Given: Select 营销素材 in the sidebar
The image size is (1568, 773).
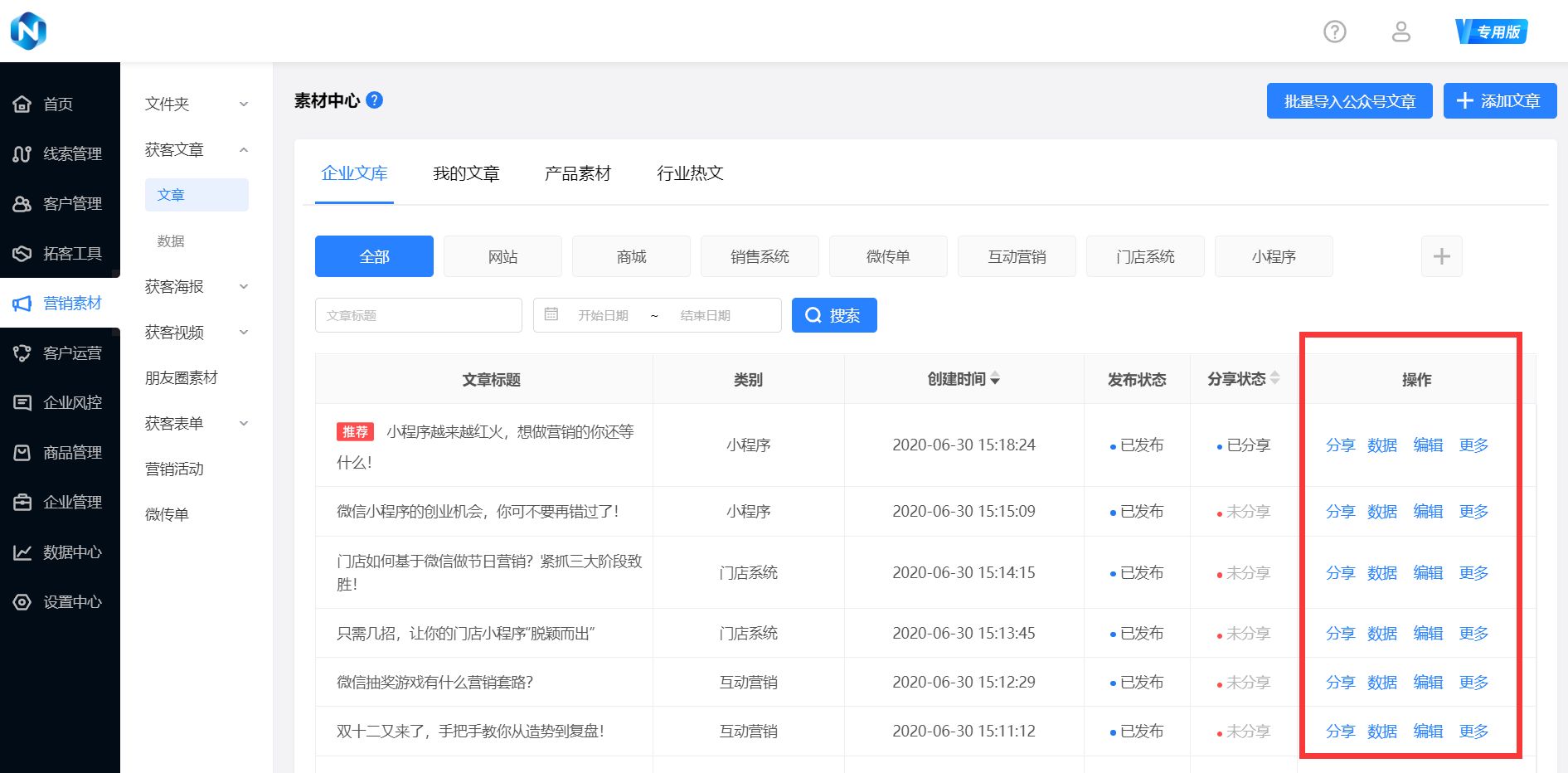Looking at the screenshot, I should (x=60, y=303).
